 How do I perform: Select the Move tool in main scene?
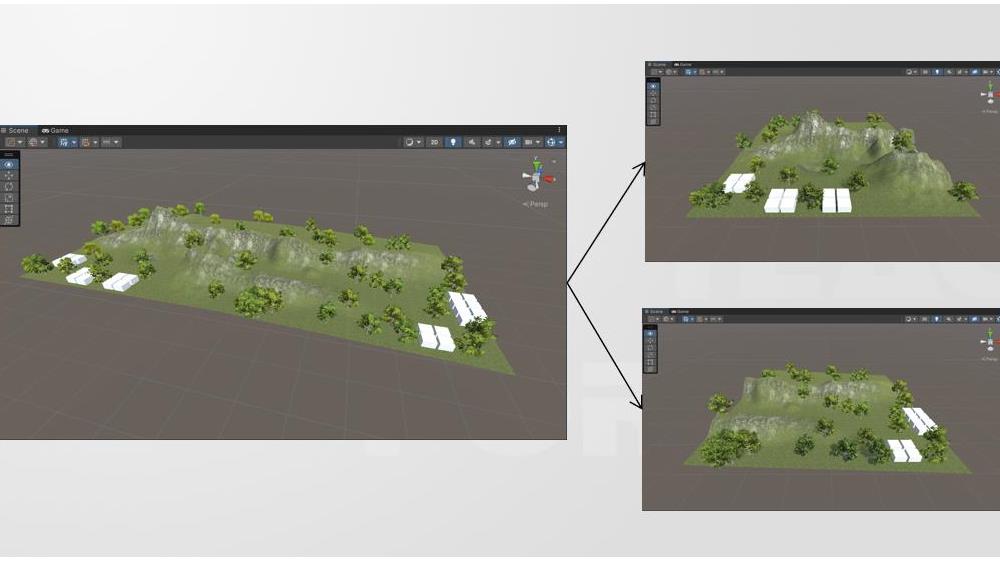(x=9, y=175)
